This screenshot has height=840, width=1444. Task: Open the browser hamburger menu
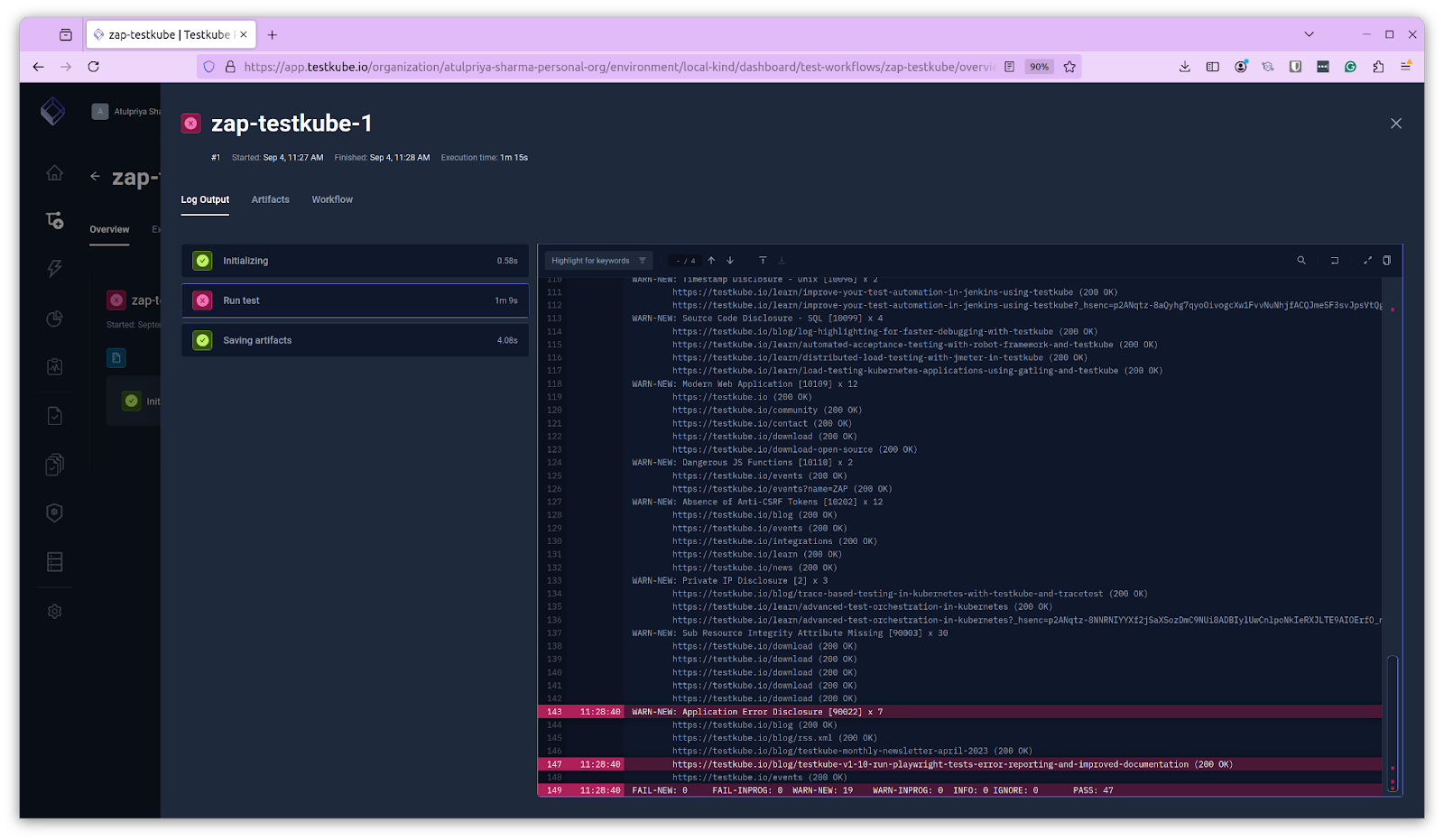[1406, 67]
